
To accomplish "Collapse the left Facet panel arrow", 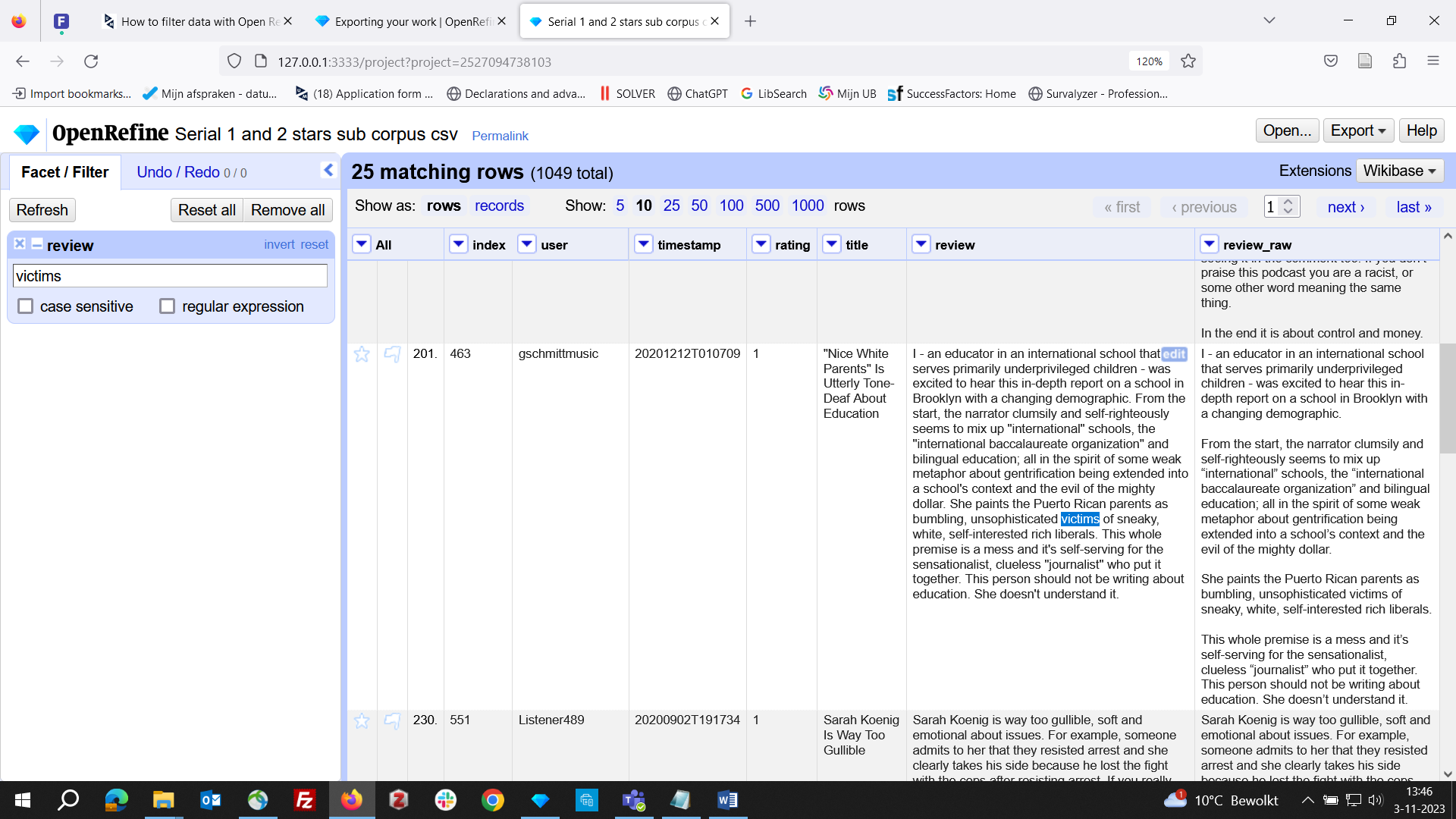I will pos(328,171).
